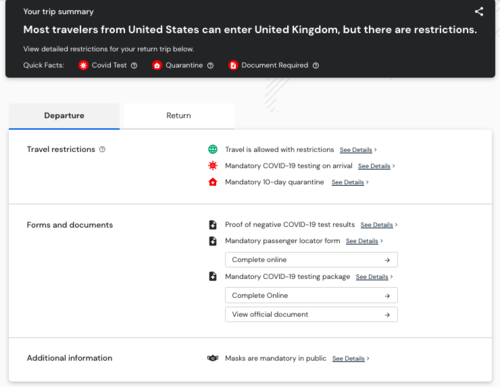Click the Your trip summary label

coord(58,12)
